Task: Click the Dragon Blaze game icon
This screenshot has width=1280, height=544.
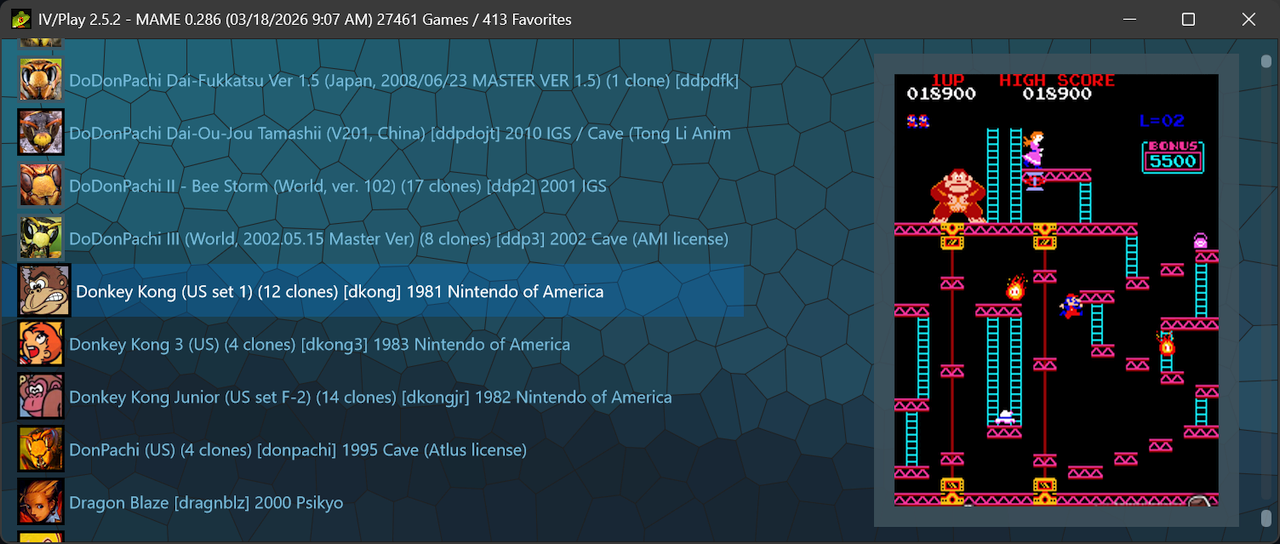Action: (41, 503)
